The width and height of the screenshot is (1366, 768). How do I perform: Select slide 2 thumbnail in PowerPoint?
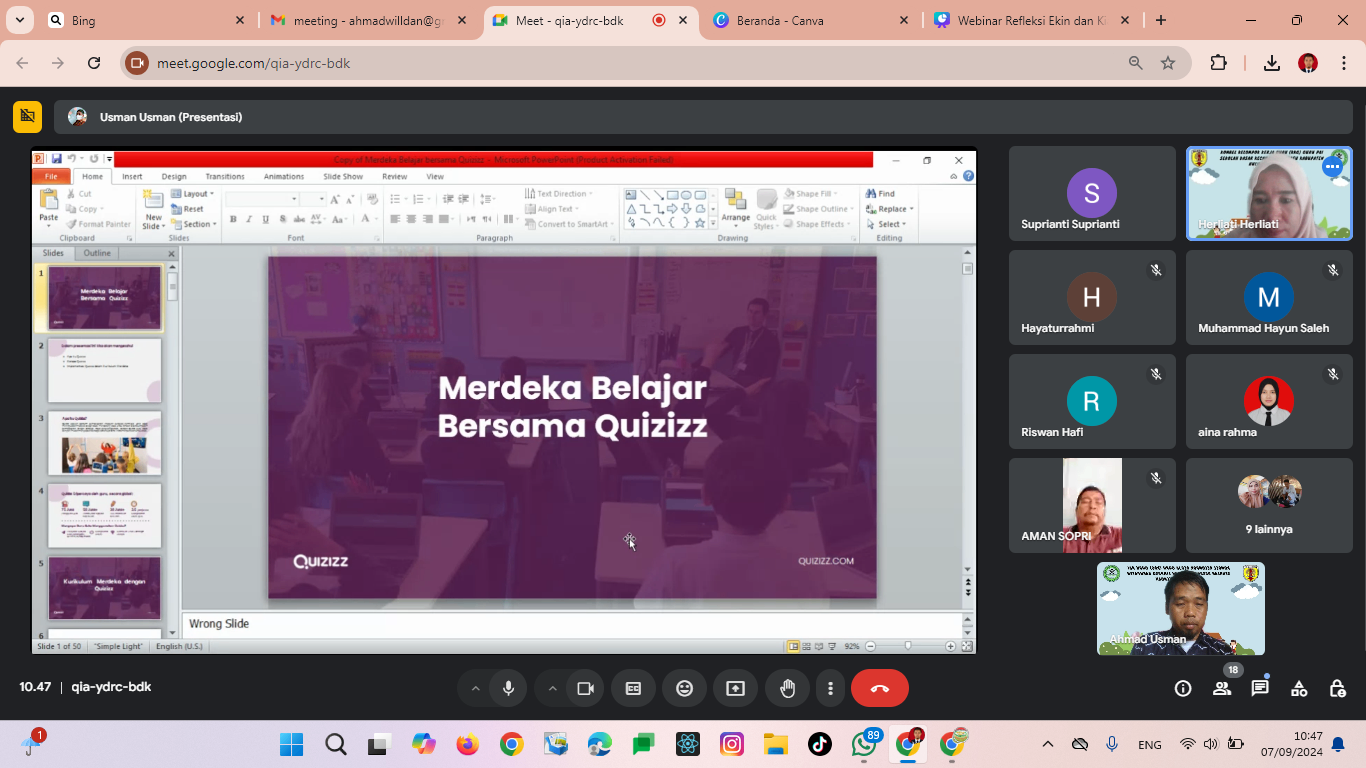pyautogui.click(x=105, y=370)
